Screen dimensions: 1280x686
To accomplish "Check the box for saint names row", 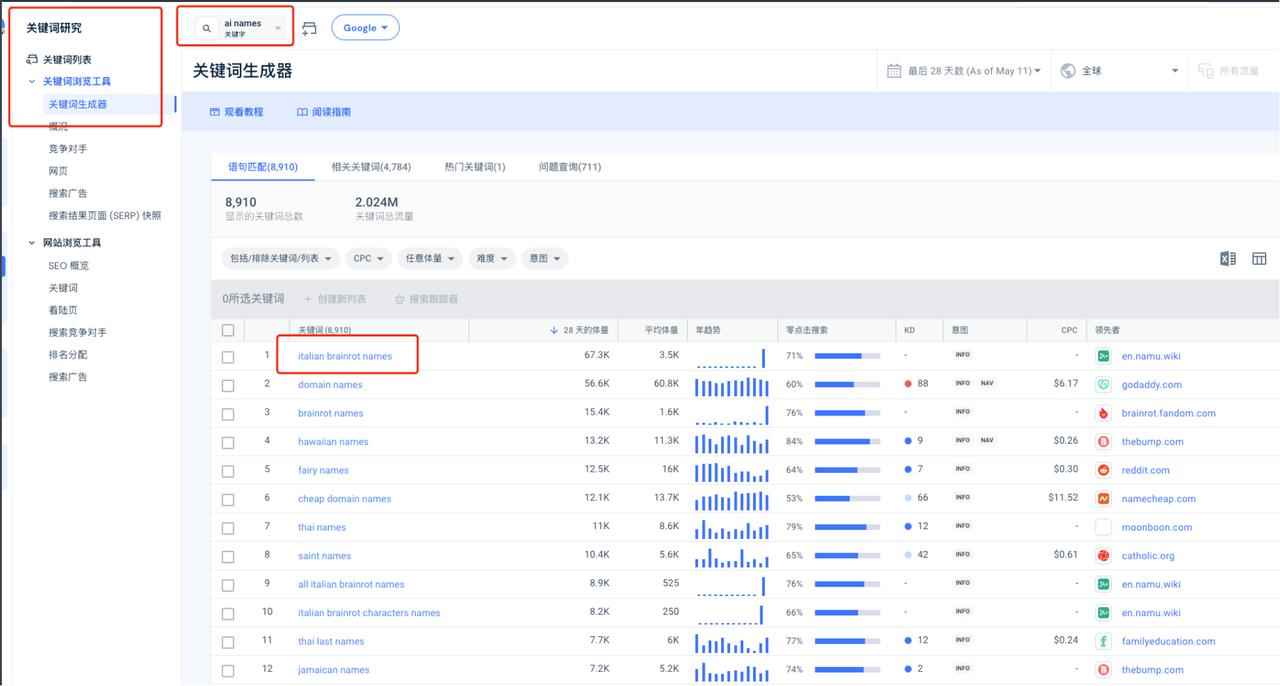I will click(x=228, y=556).
